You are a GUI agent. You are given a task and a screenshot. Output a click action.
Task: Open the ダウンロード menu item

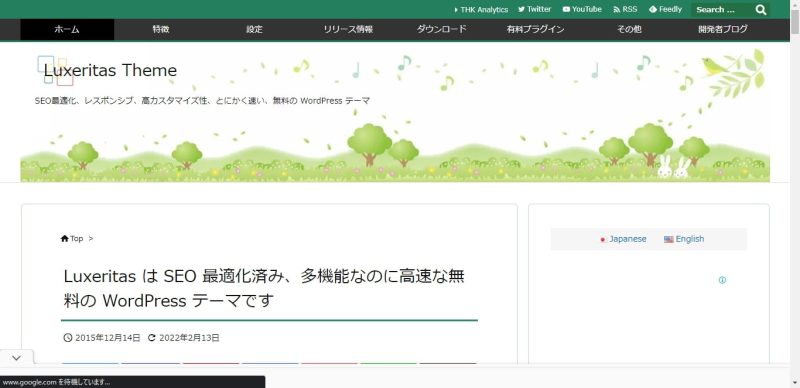tap(442, 30)
